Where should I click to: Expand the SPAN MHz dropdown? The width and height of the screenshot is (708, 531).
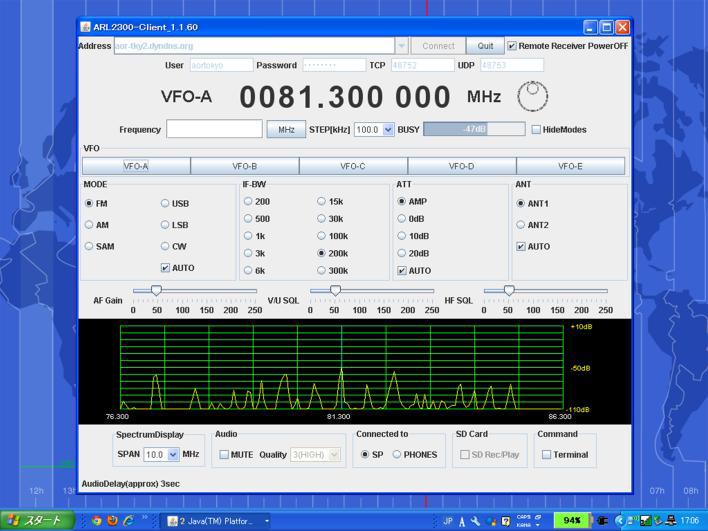pyautogui.click(x=173, y=455)
